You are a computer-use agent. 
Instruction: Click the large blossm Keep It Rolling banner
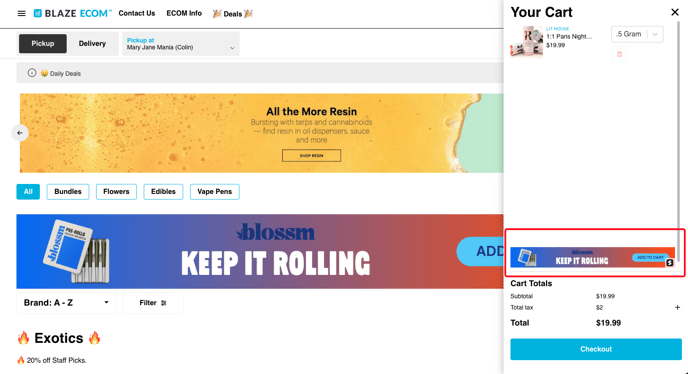260,251
